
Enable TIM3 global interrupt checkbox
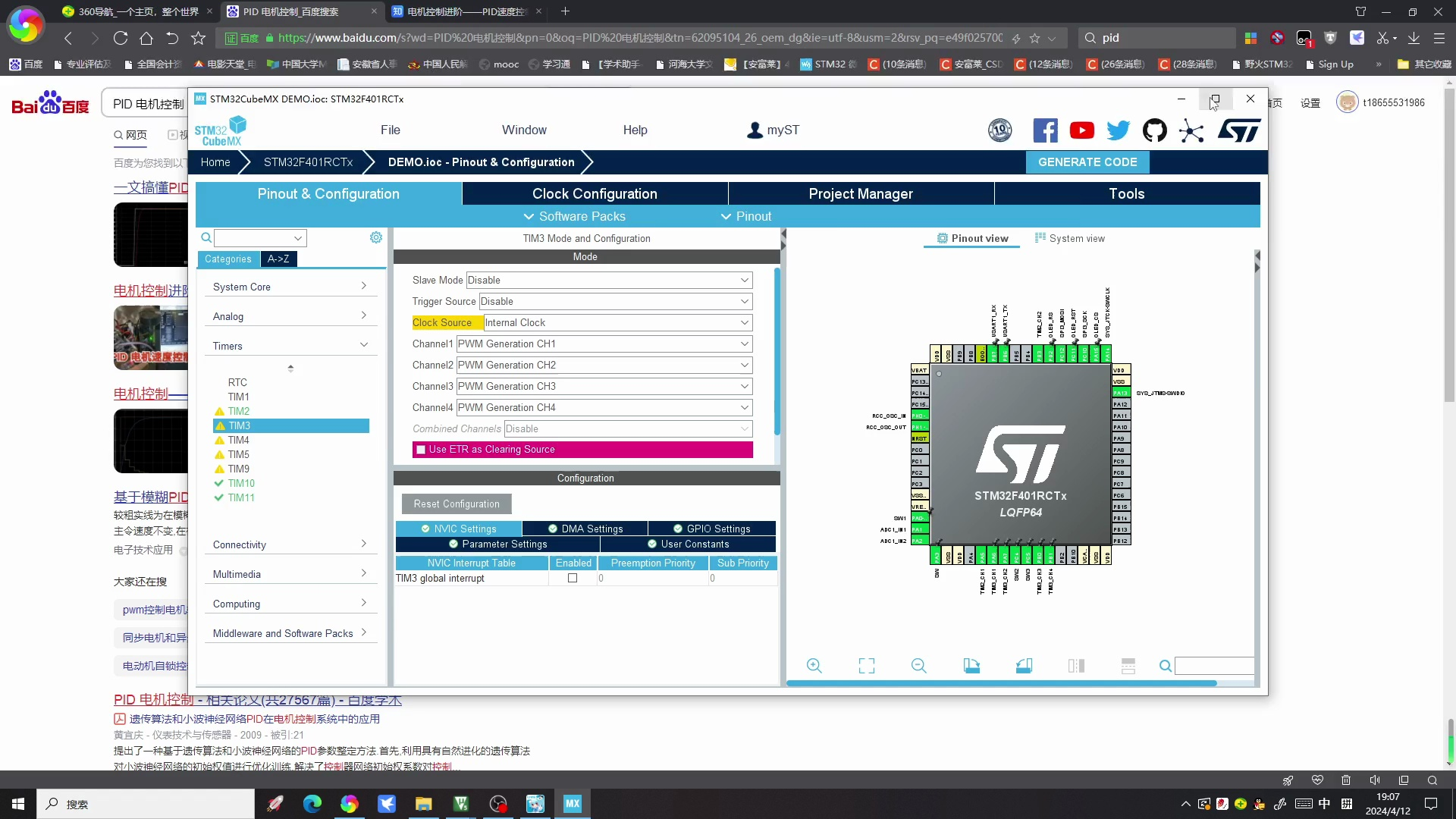click(573, 578)
